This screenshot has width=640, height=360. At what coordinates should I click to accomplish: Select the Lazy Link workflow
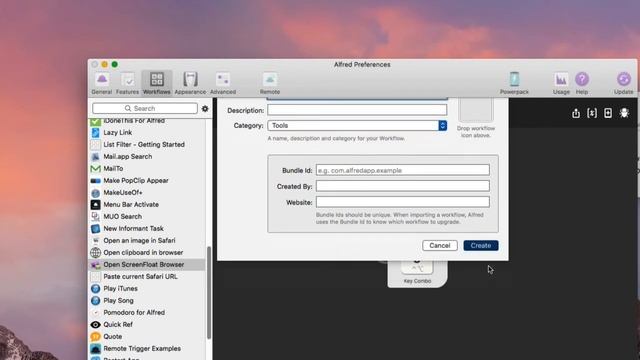(x=147, y=133)
